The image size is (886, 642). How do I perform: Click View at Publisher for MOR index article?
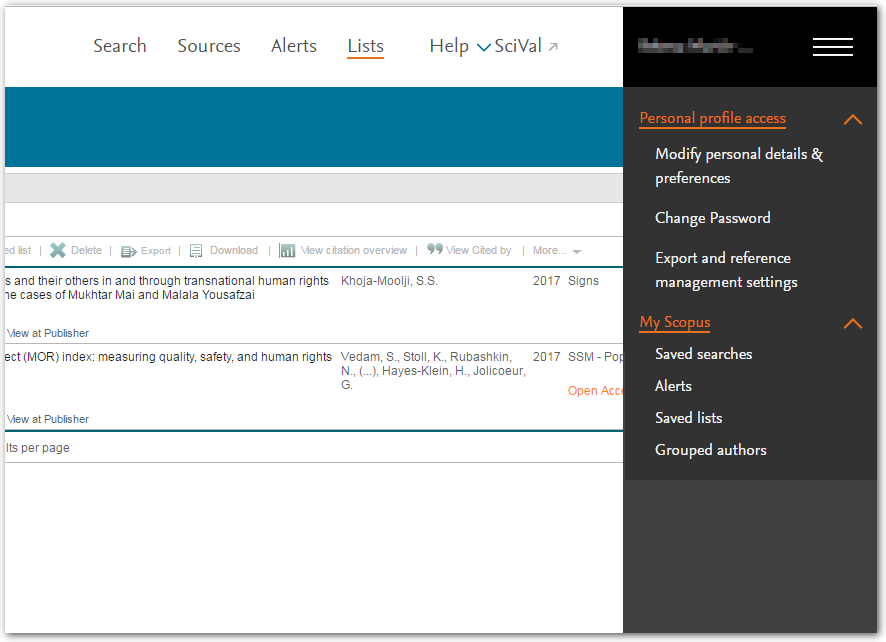pos(48,419)
